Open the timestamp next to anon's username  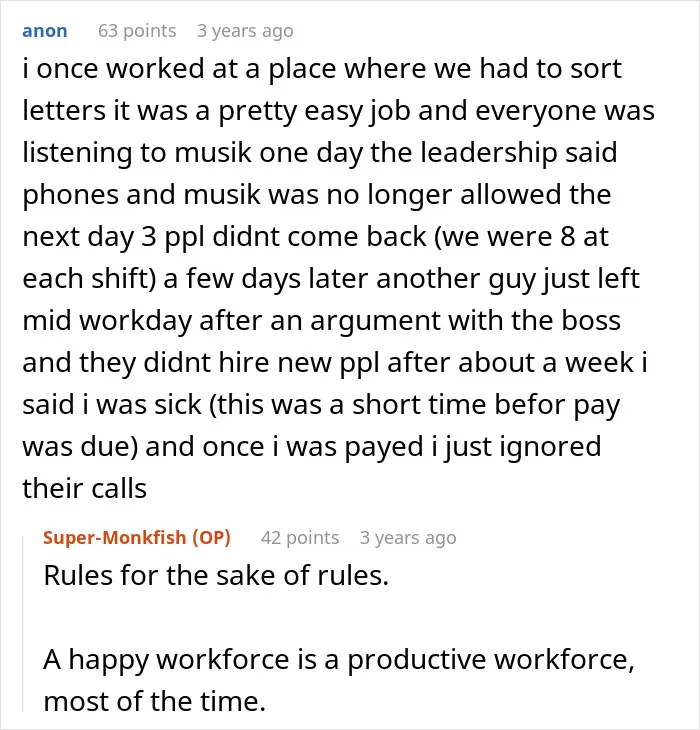[245, 31]
